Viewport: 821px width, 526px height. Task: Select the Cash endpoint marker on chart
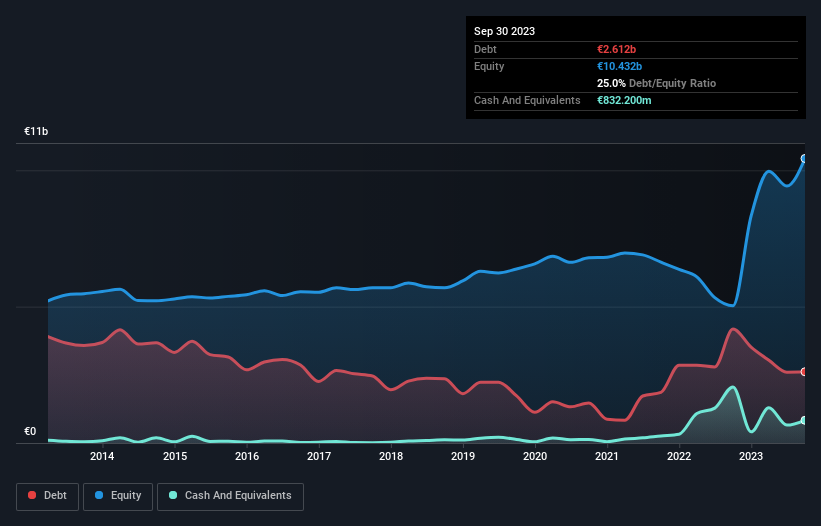click(804, 420)
